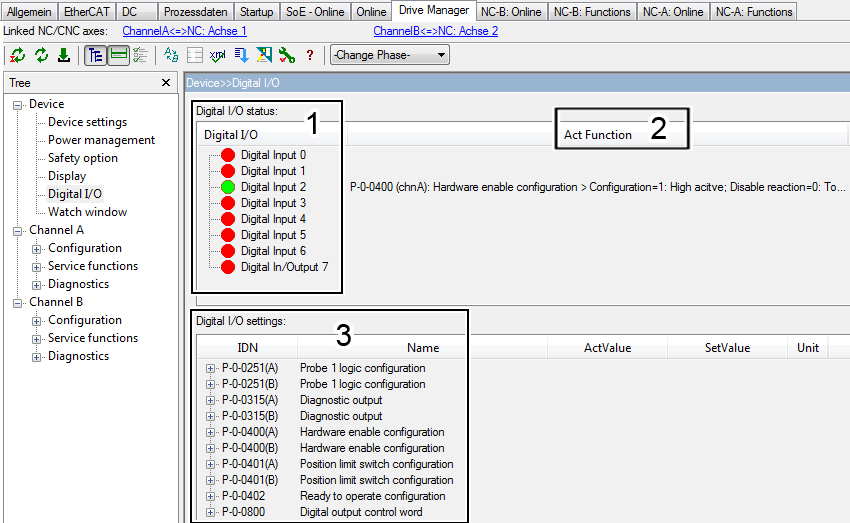This screenshot has height=523, width=850.
Task: Select Watch window in the tree
Action: click(87, 212)
